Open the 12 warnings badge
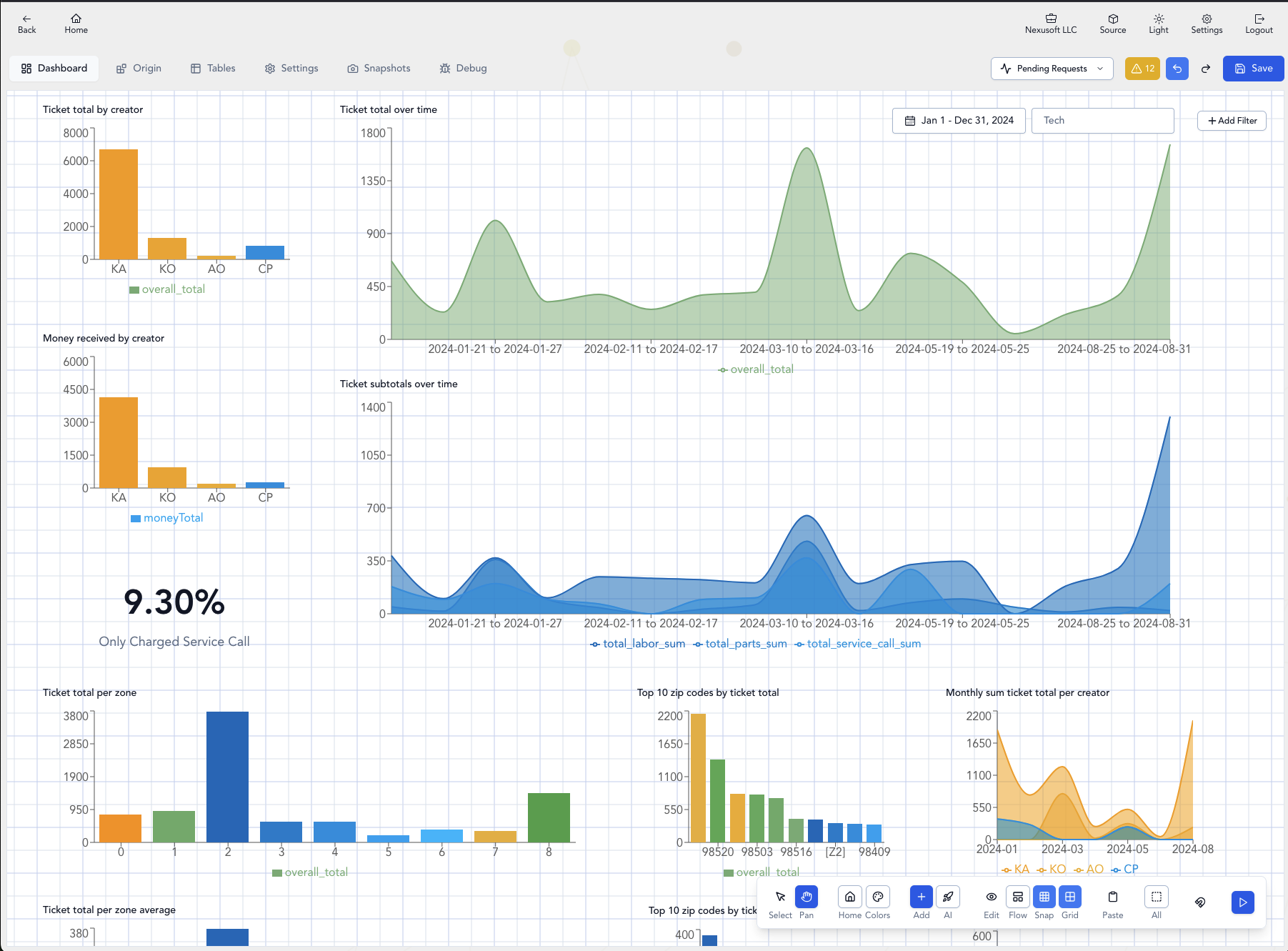Image resolution: width=1288 pixels, height=951 pixels. coord(1142,69)
